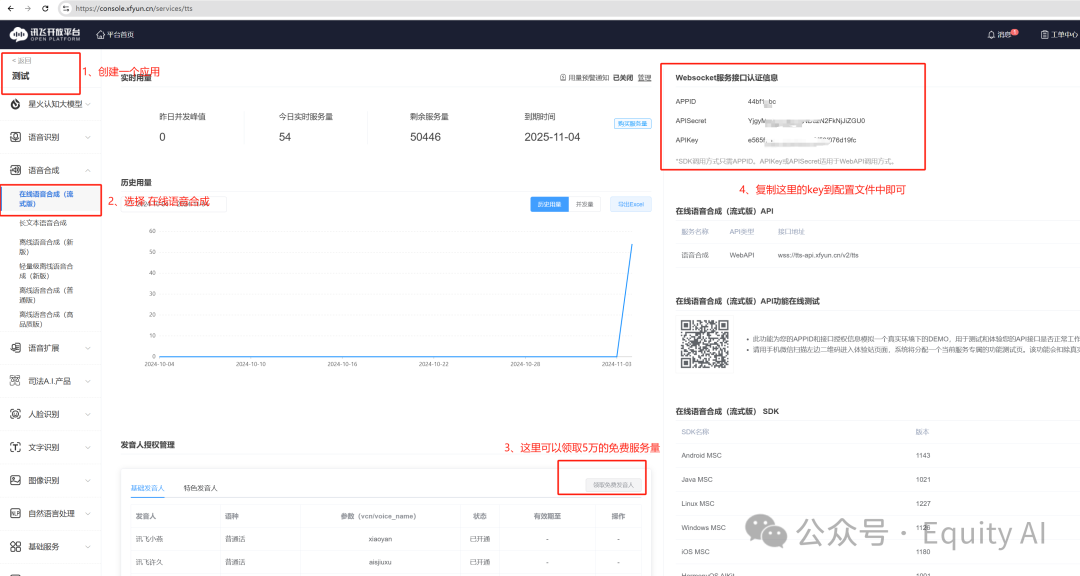Click the 语音识别 sidebar icon

pyautogui.click(x=15, y=137)
